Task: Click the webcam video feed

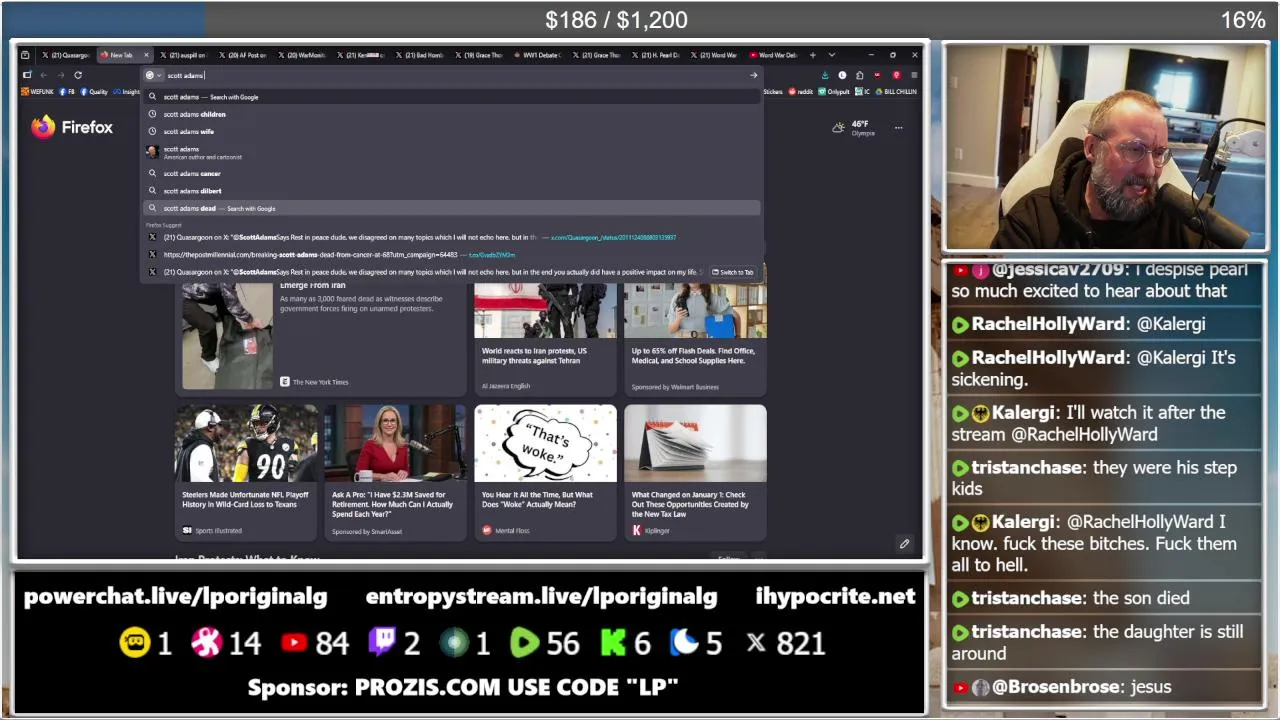Action: 1106,147
